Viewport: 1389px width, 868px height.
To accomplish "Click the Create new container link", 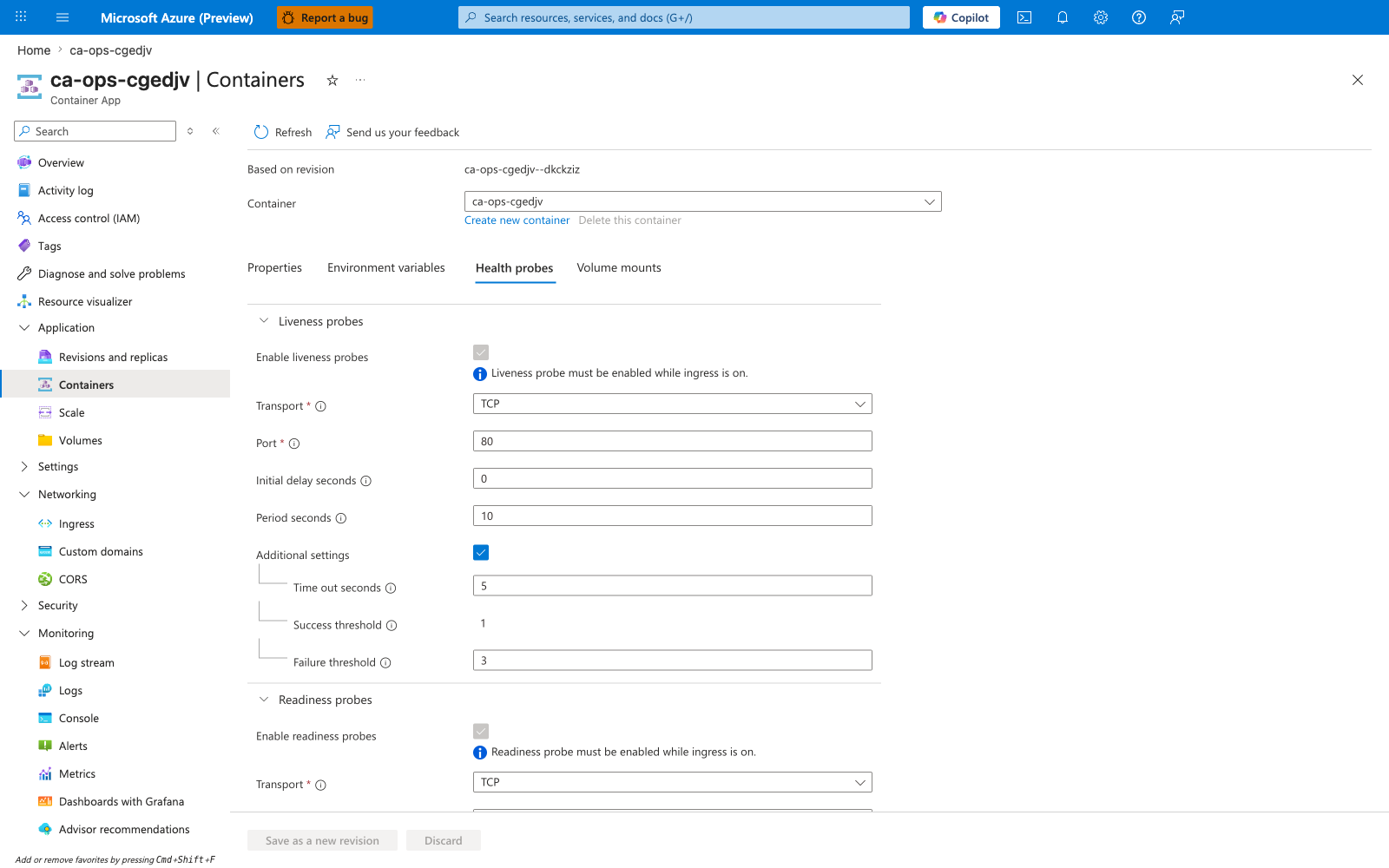I will (517, 220).
